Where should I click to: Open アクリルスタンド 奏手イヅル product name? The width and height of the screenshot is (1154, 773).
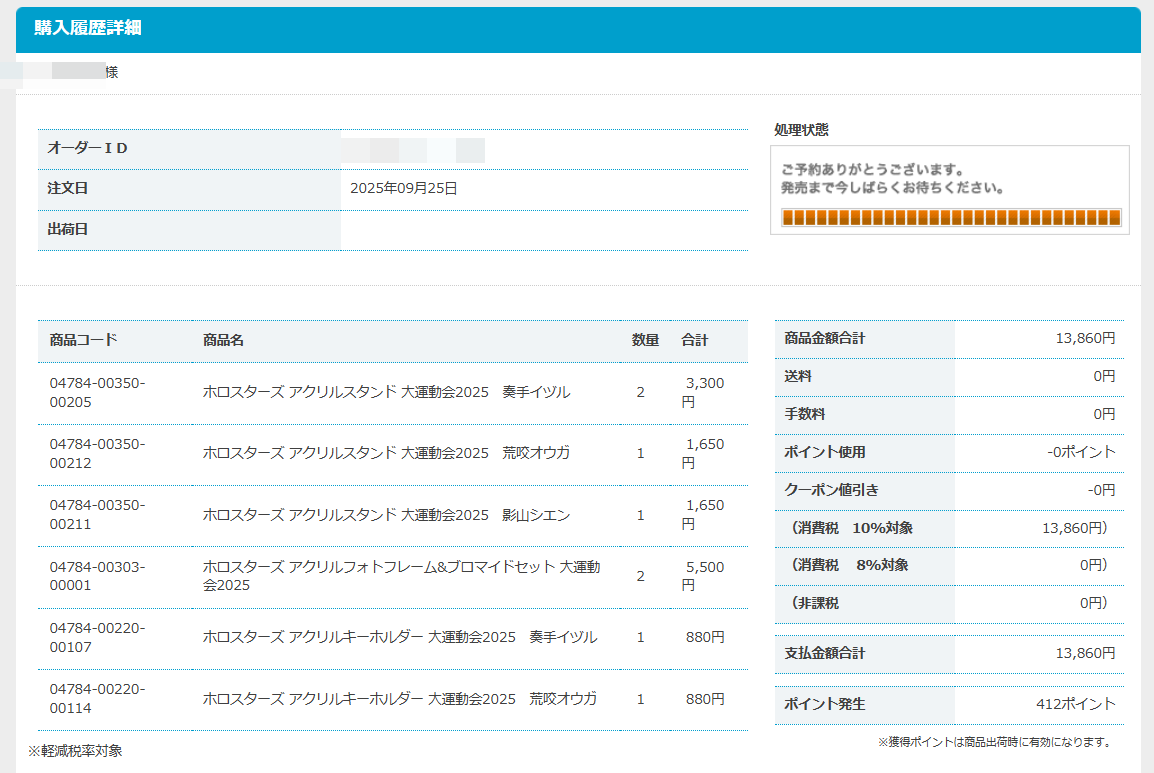tap(386, 392)
